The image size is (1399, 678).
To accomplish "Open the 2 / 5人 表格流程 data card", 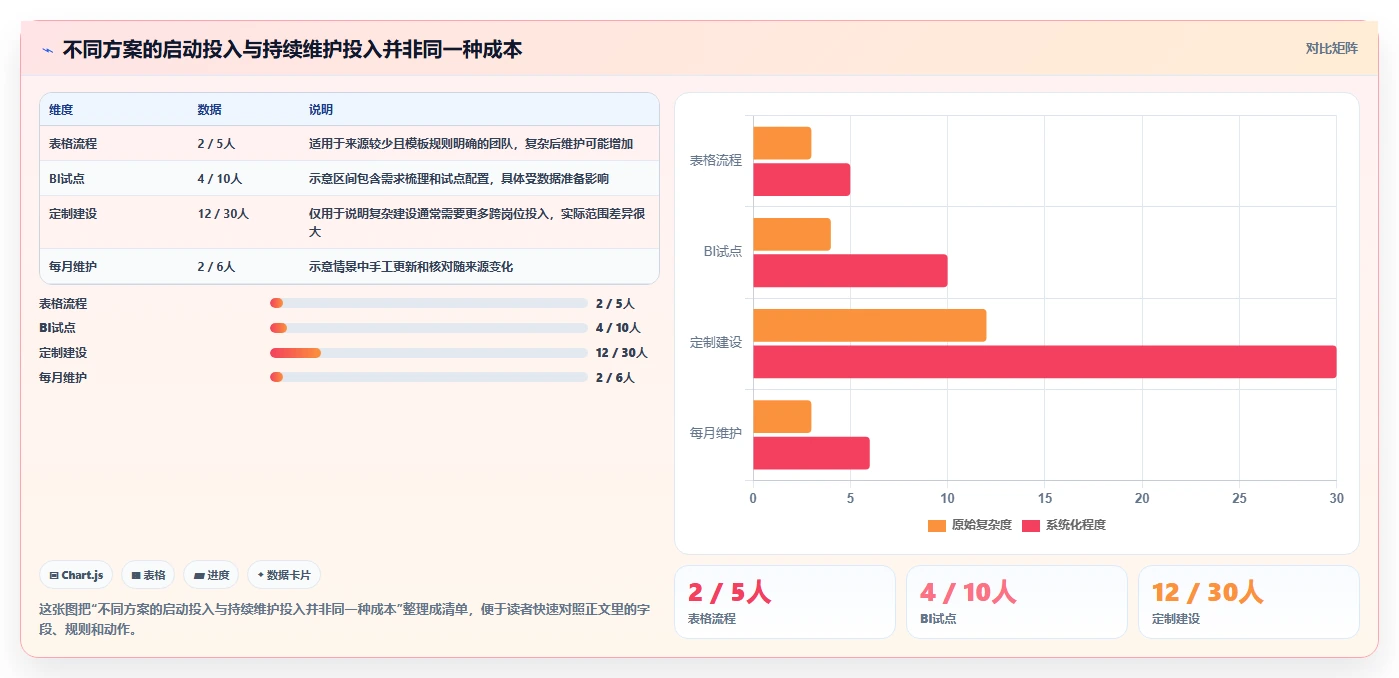I will 785,602.
